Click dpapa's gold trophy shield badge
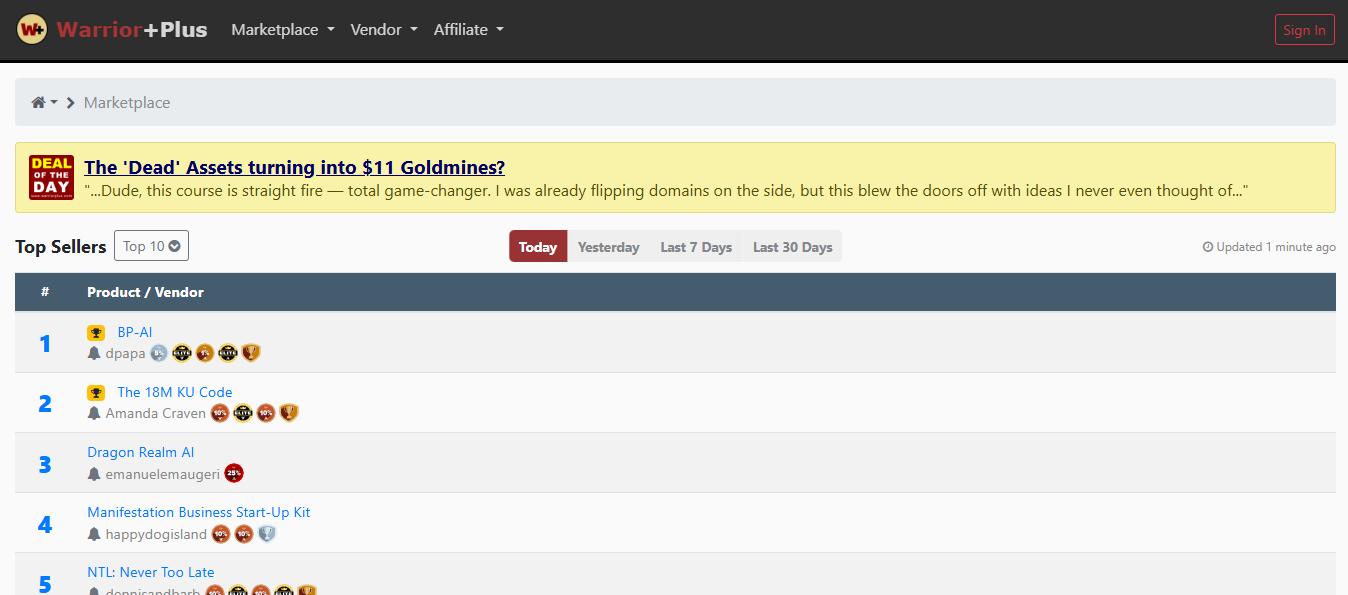Viewport: 1348px width, 595px height. coord(251,353)
